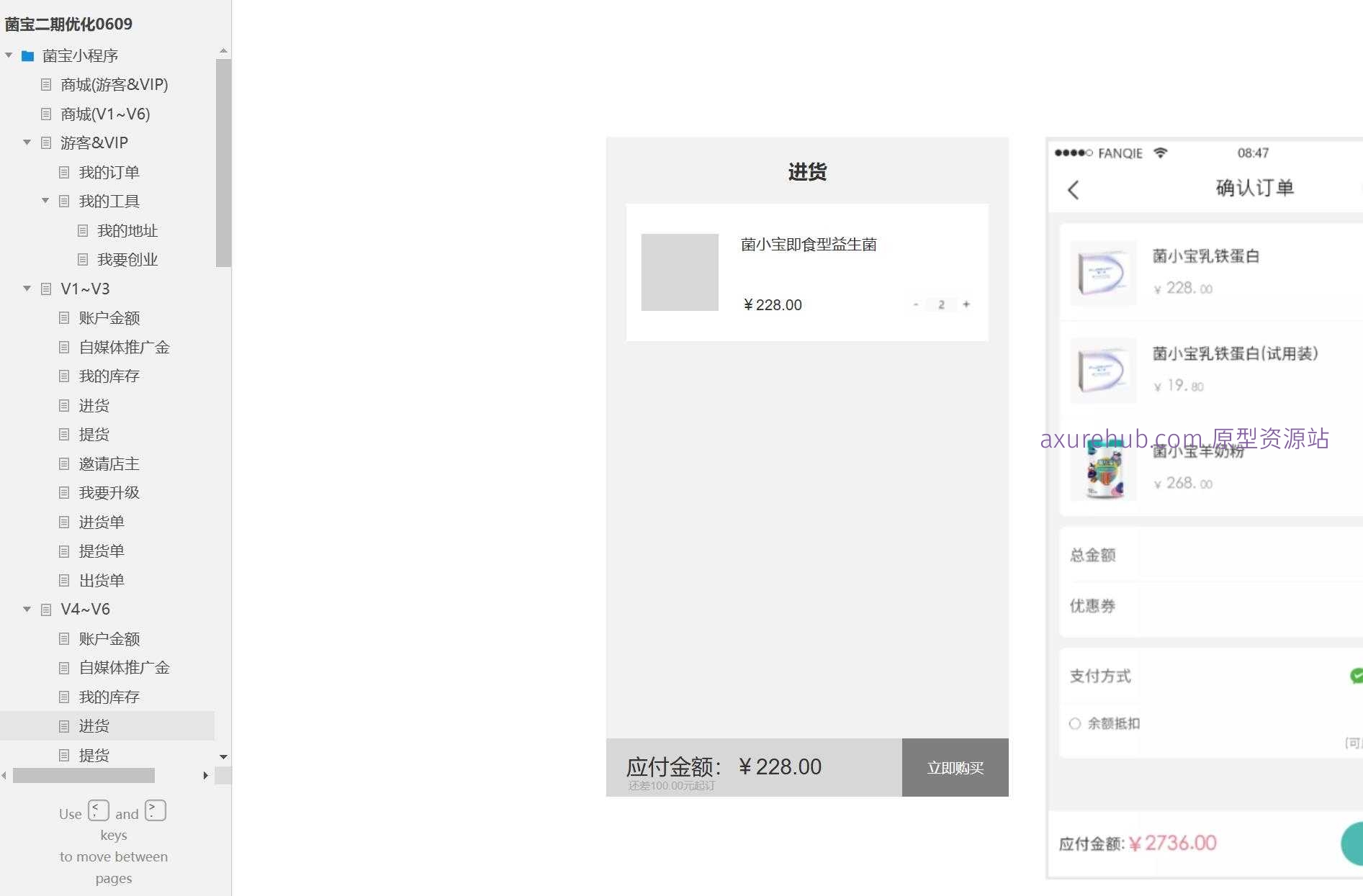This screenshot has height=896, width=1363.
Task: Click the 立即购买 button
Action: [x=955, y=767]
